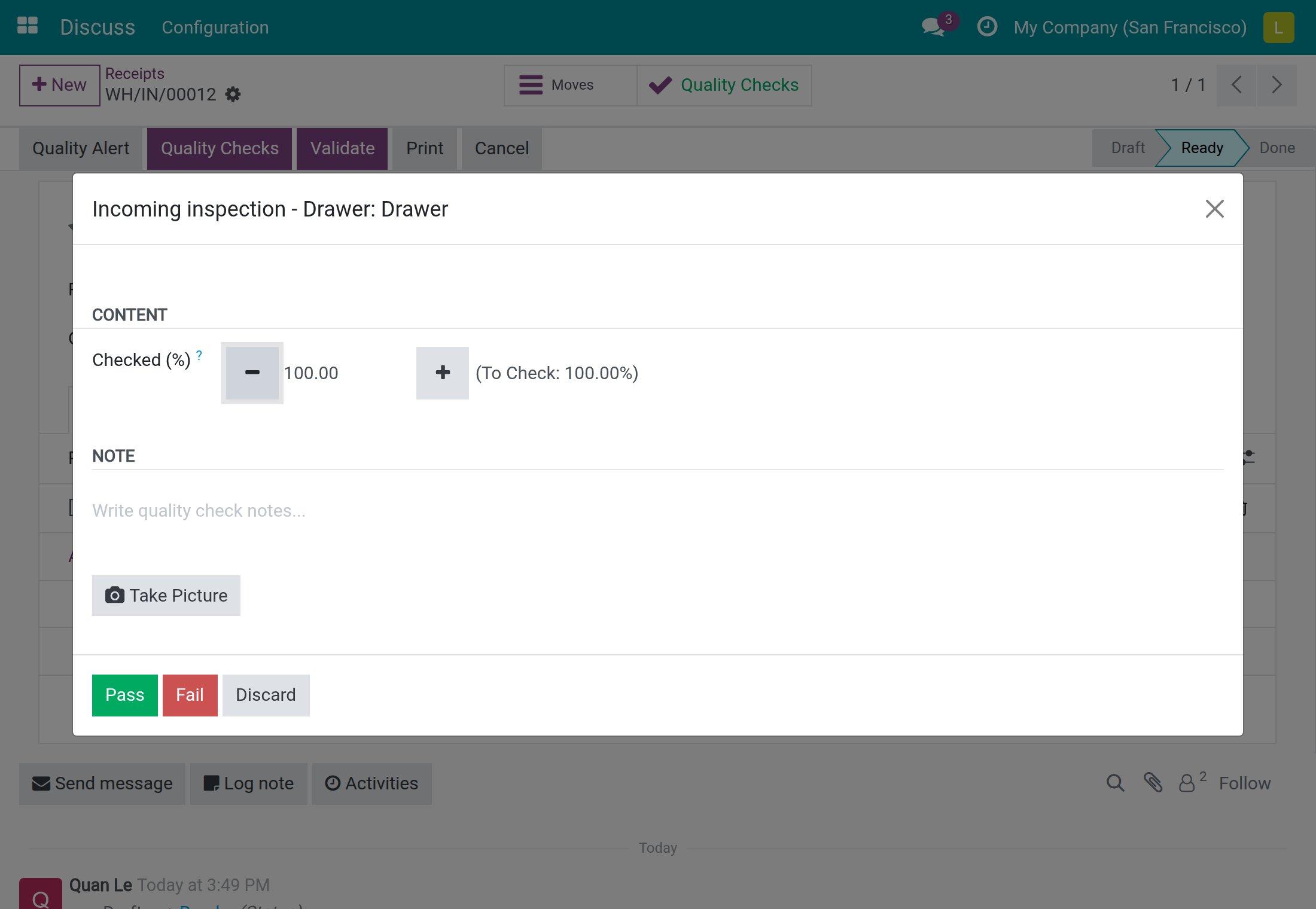Open the Configuration menu
Screen dimensions: 1316x909
pyautogui.click(x=215, y=28)
